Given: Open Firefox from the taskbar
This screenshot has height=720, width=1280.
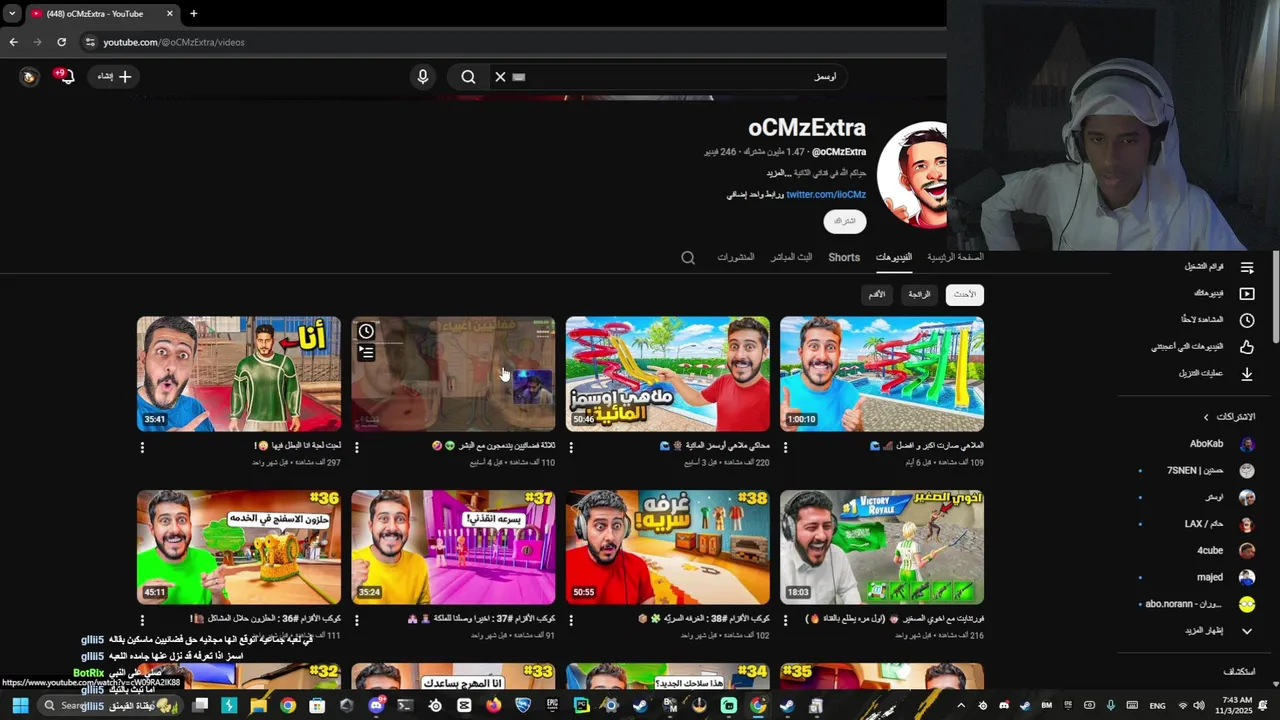Looking at the screenshot, I should point(494,706).
